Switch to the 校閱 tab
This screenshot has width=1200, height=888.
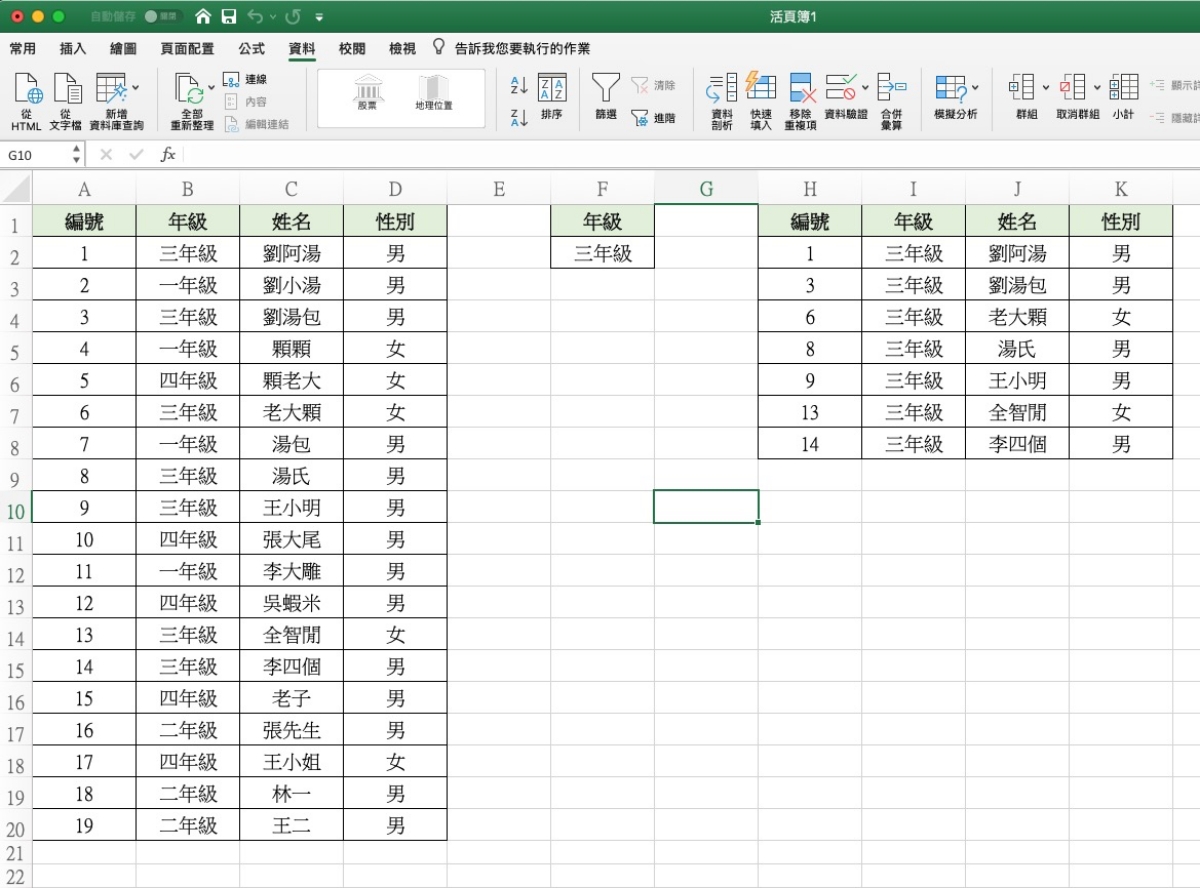pyautogui.click(x=352, y=48)
